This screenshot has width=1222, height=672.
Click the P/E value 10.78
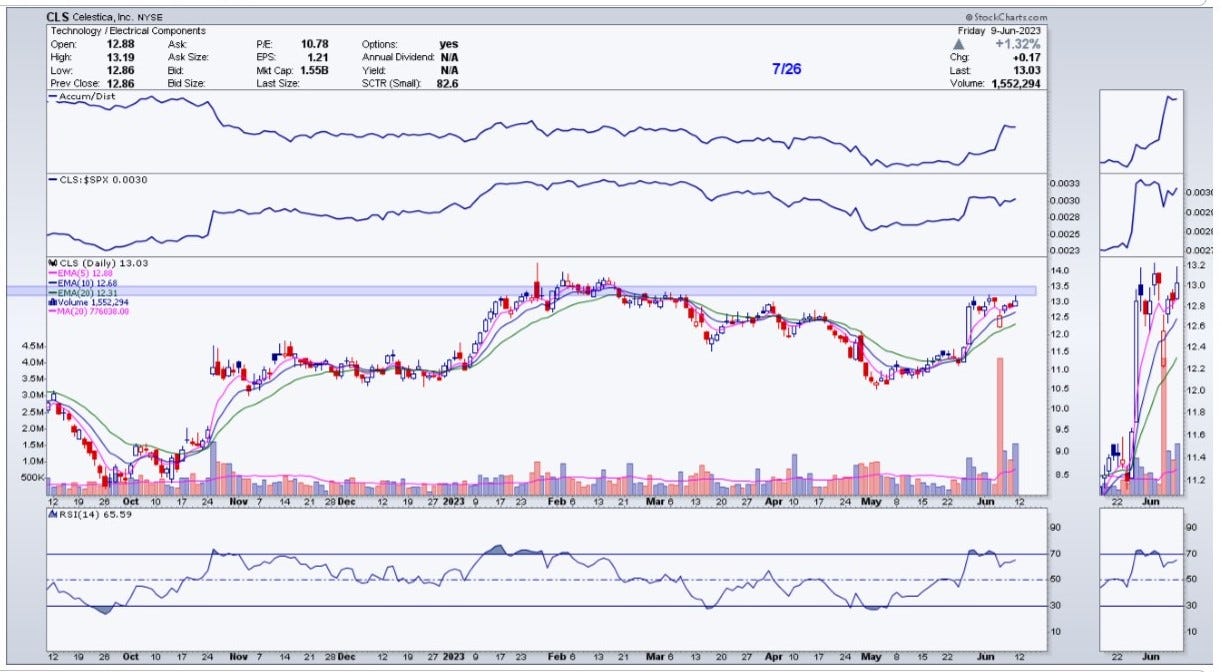click(x=315, y=44)
